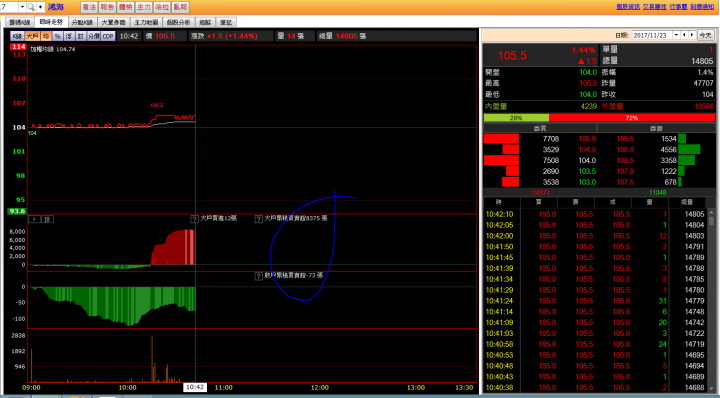Click the red 114 upper limit price label
Viewport: 720px width, 398px height.
point(18,47)
